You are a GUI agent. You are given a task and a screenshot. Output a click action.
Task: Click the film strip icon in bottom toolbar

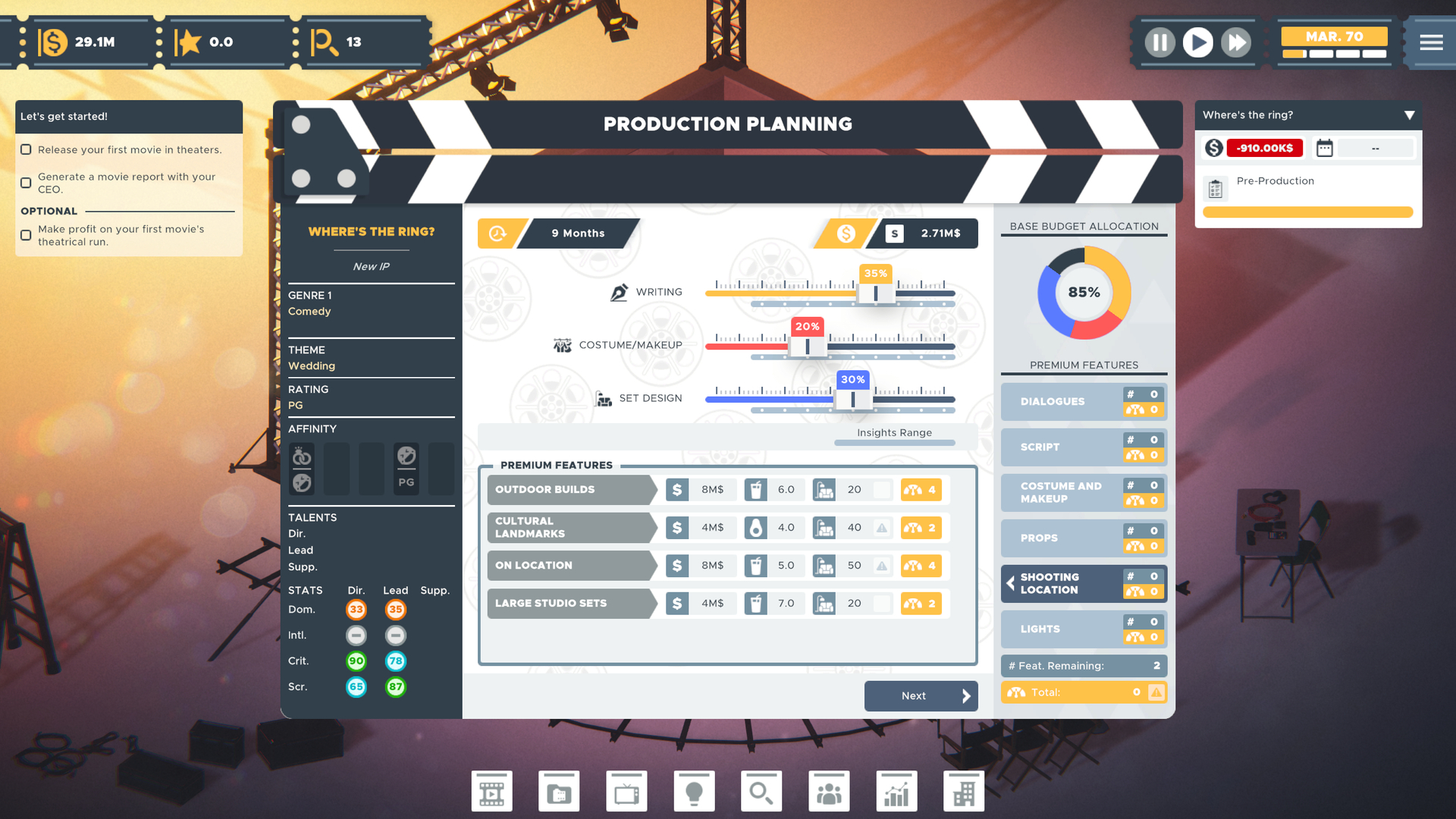pyautogui.click(x=491, y=792)
